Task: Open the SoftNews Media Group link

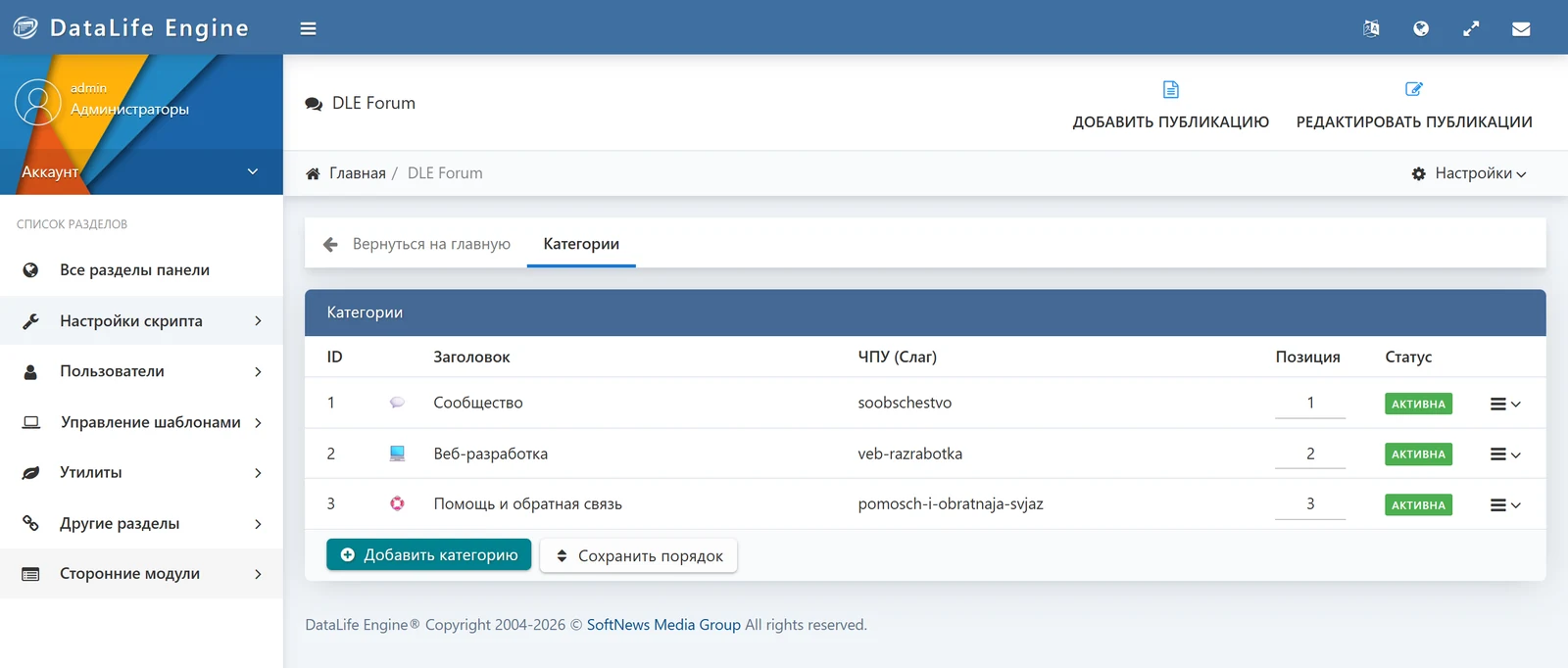Action: tap(663, 625)
